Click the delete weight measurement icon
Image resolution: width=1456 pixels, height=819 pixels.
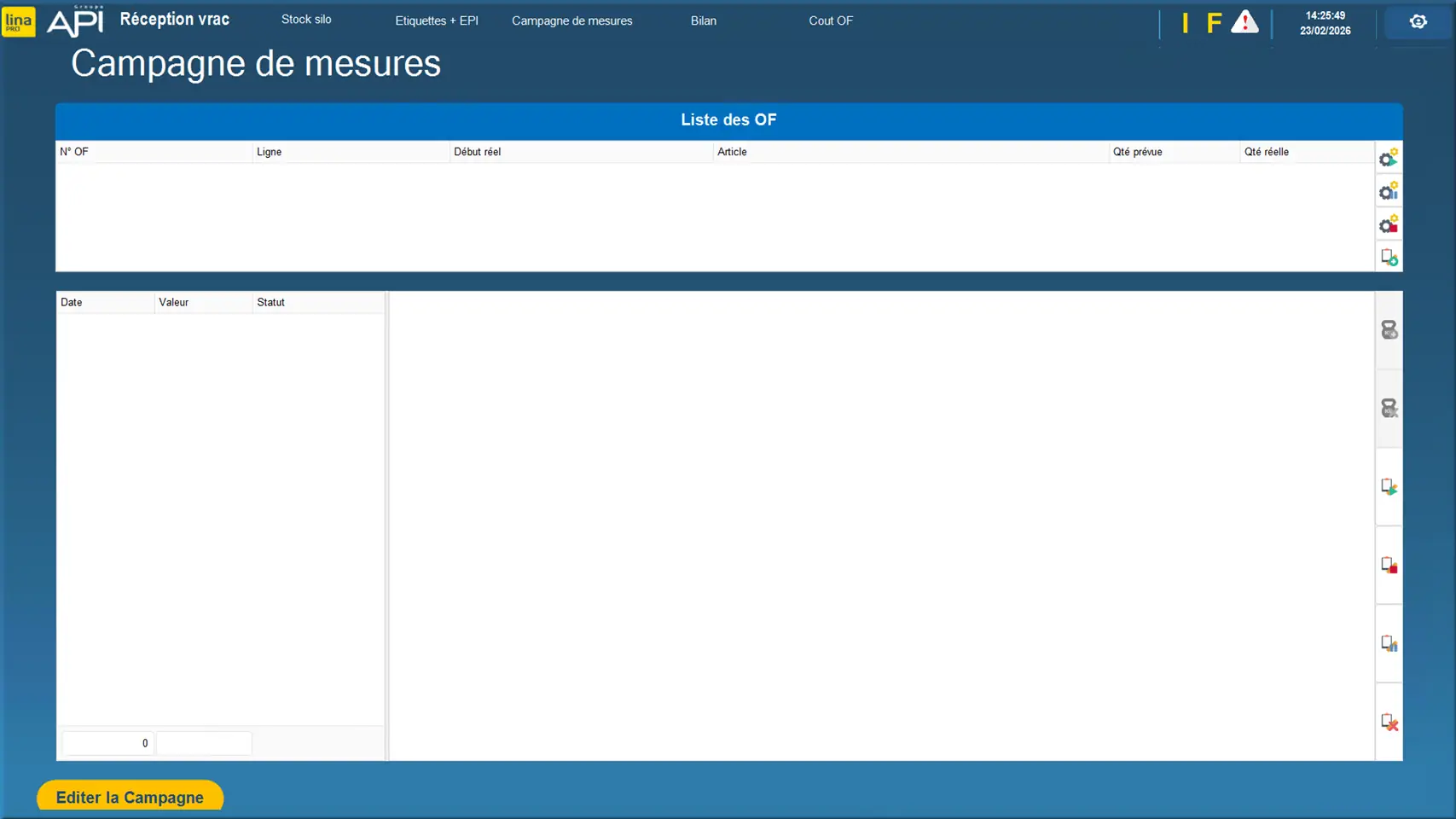point(1389,409)
